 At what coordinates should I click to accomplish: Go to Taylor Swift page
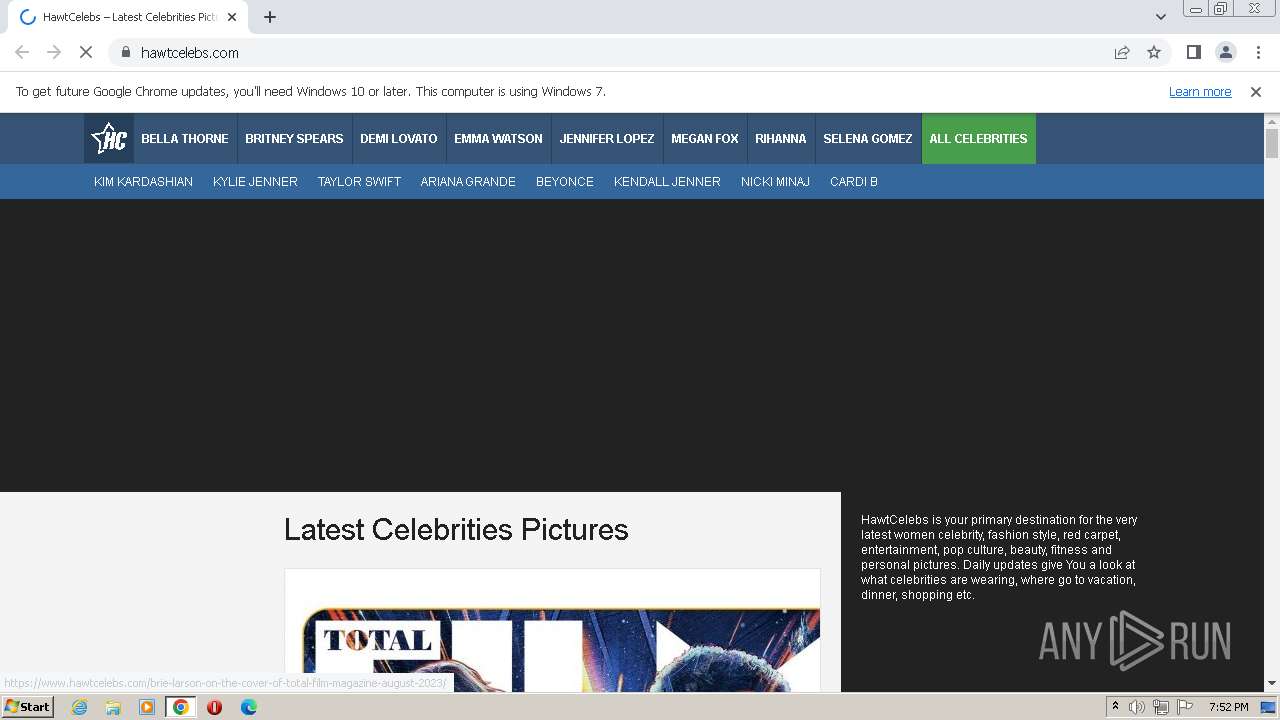(359, 182)
